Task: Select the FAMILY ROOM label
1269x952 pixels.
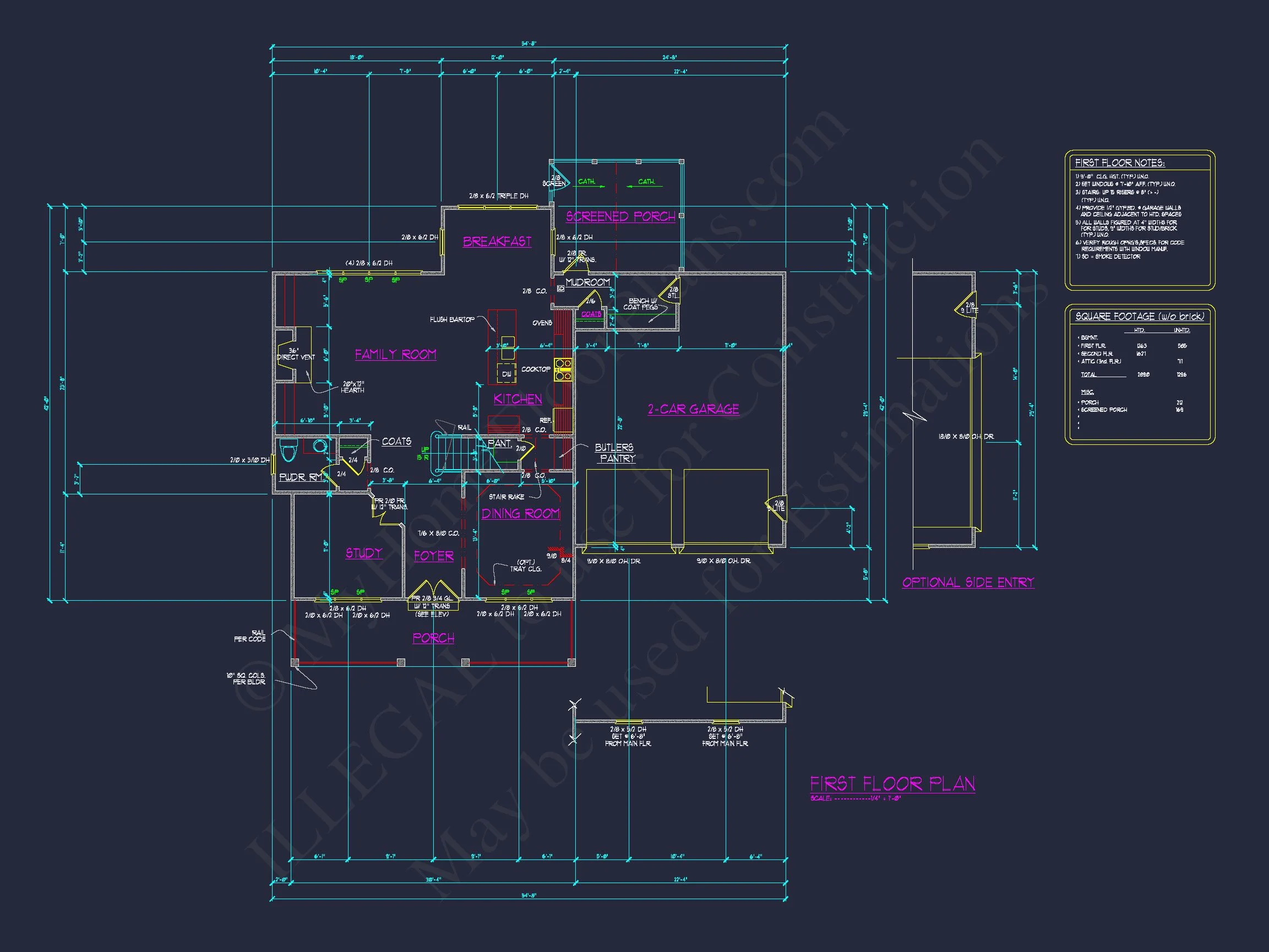Action: 395,354
